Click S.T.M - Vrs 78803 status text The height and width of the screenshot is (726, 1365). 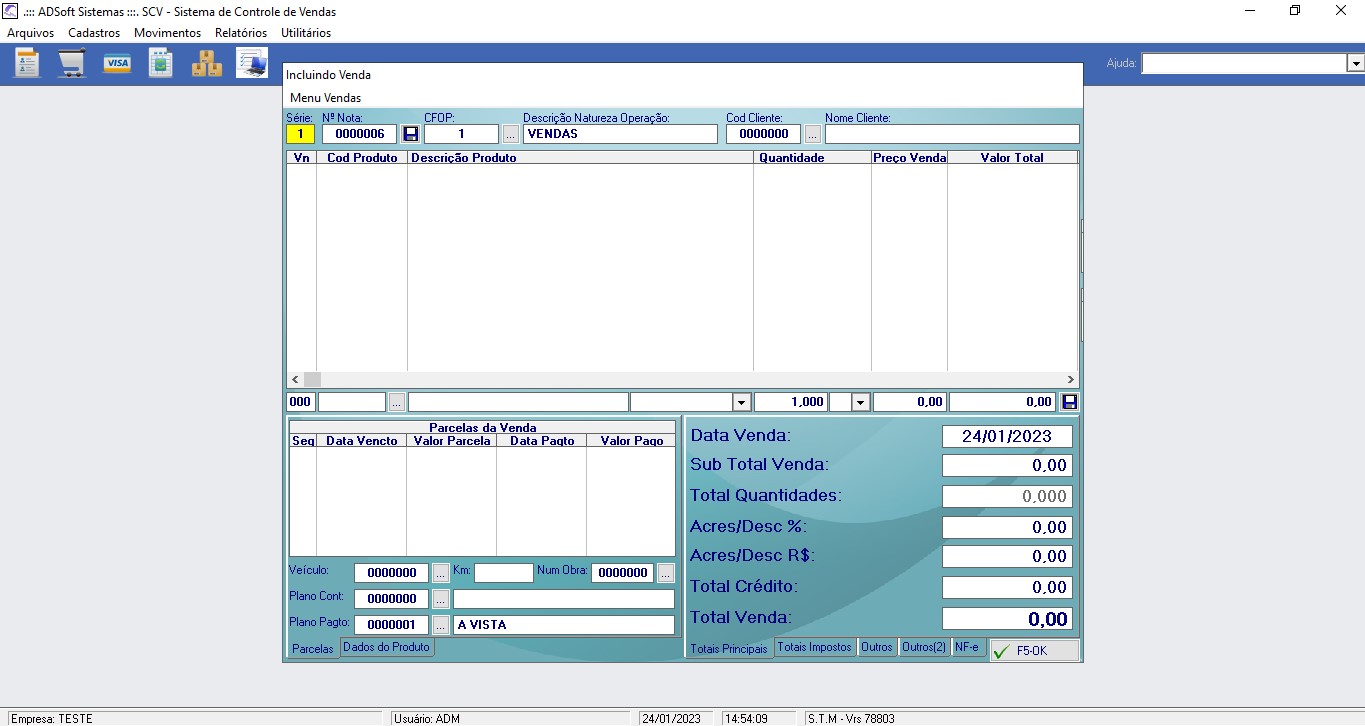tap(851, 719)
